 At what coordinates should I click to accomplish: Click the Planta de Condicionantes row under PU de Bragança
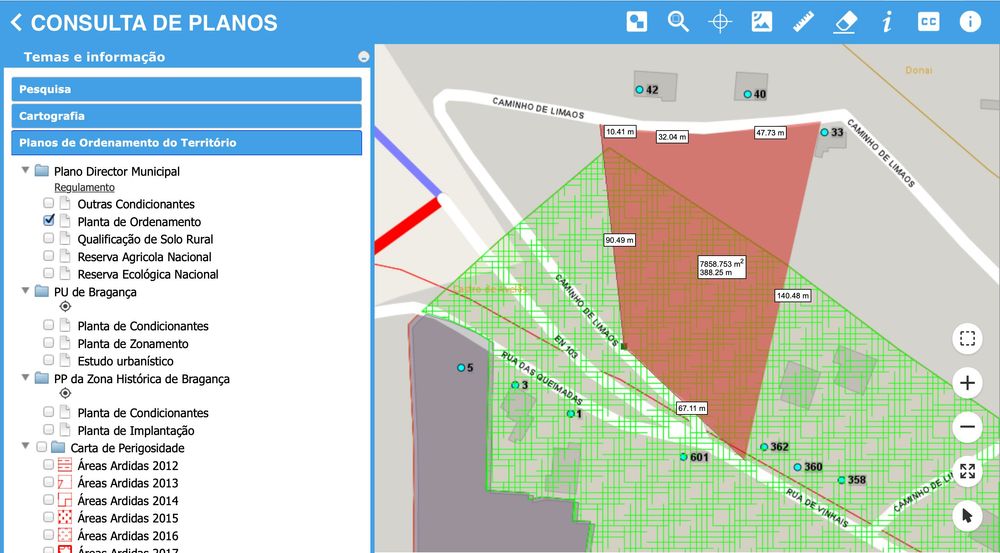pos(143,326)
